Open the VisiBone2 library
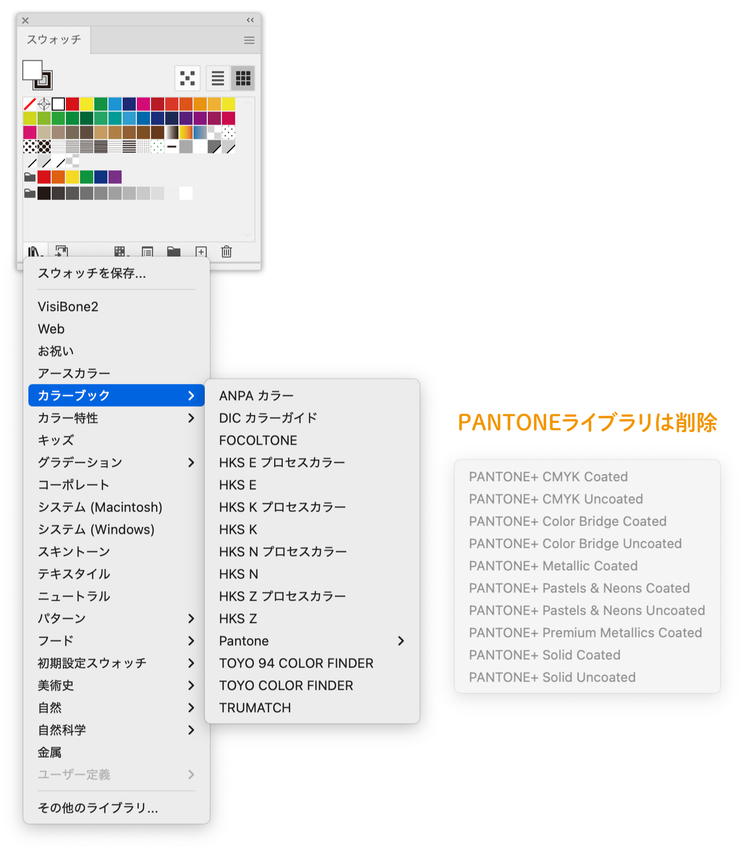Viewport: 750px width, 861px height. pyautogui.click(x=116, y=306)
